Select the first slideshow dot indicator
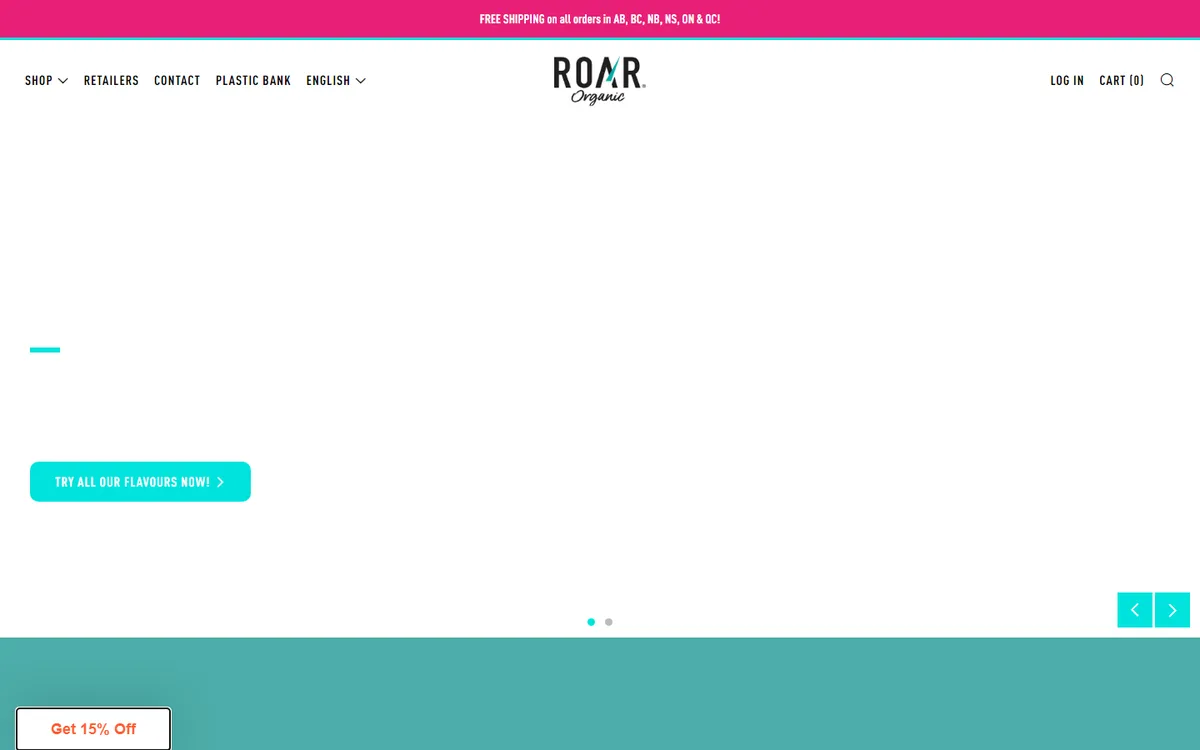Screen dimensions: 1200x750 point(591,622)
